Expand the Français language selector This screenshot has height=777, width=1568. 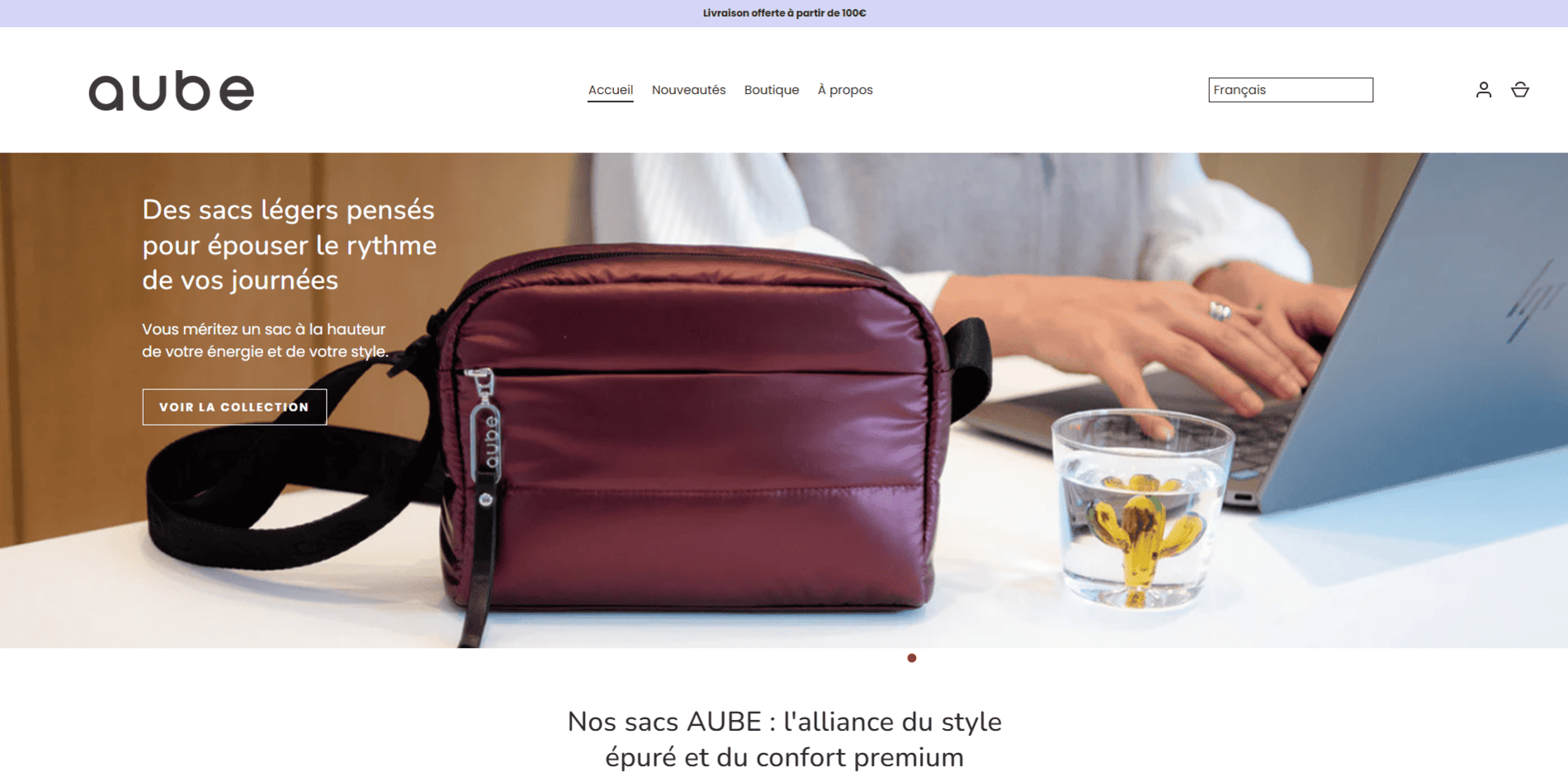1291,90
